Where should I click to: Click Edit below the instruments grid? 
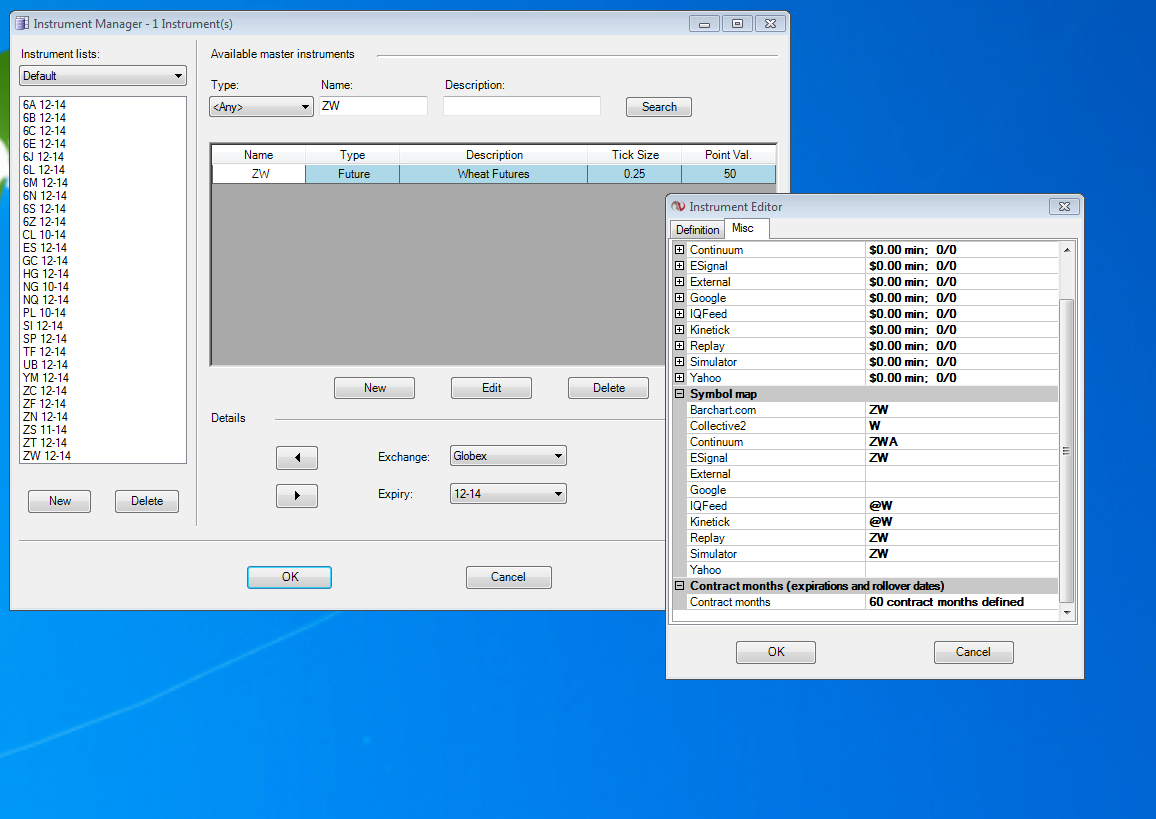point(491,388)
